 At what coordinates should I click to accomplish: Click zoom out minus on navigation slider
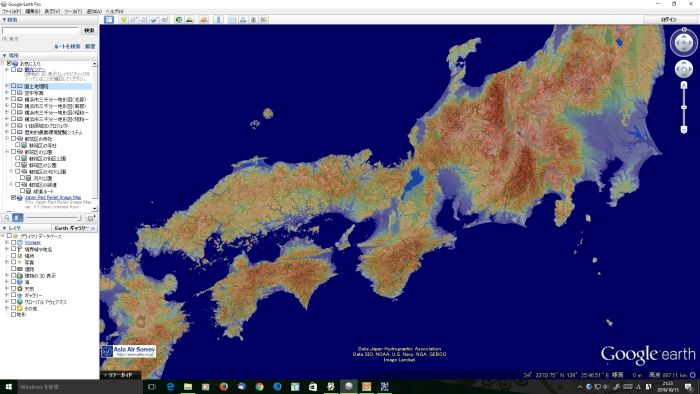[683, 129]
